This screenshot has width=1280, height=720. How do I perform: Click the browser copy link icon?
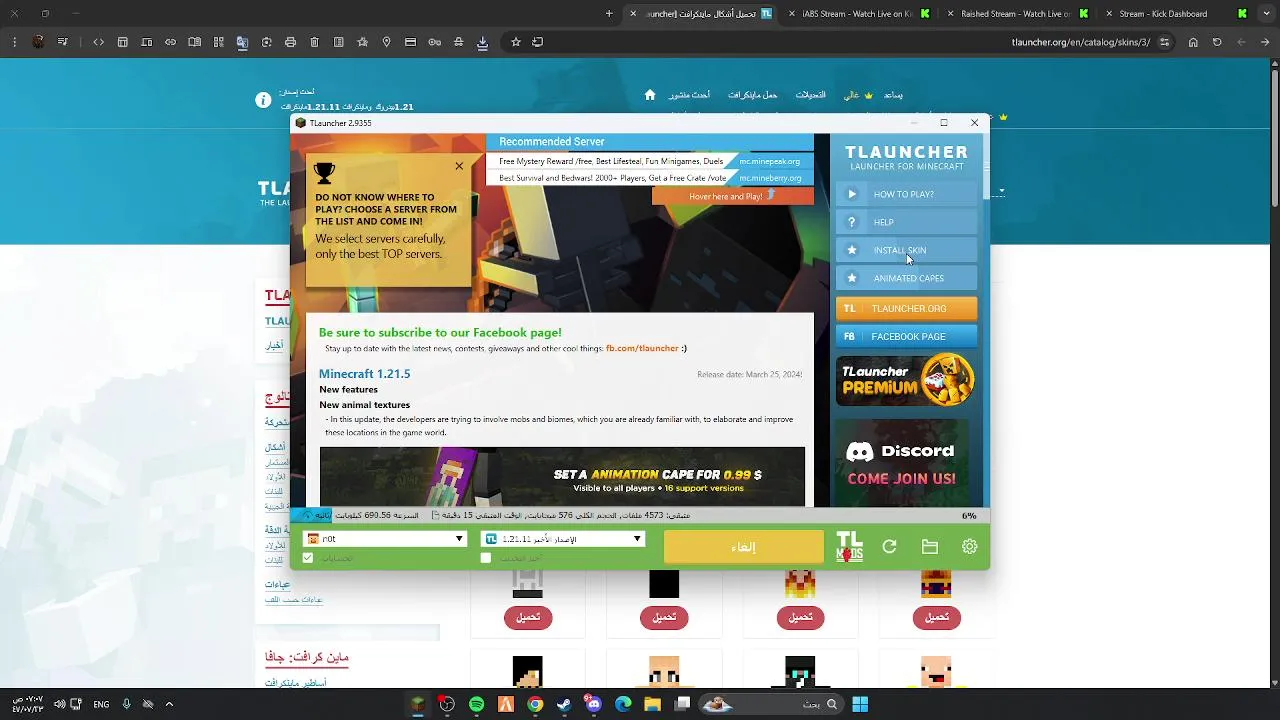coord(170,42)
